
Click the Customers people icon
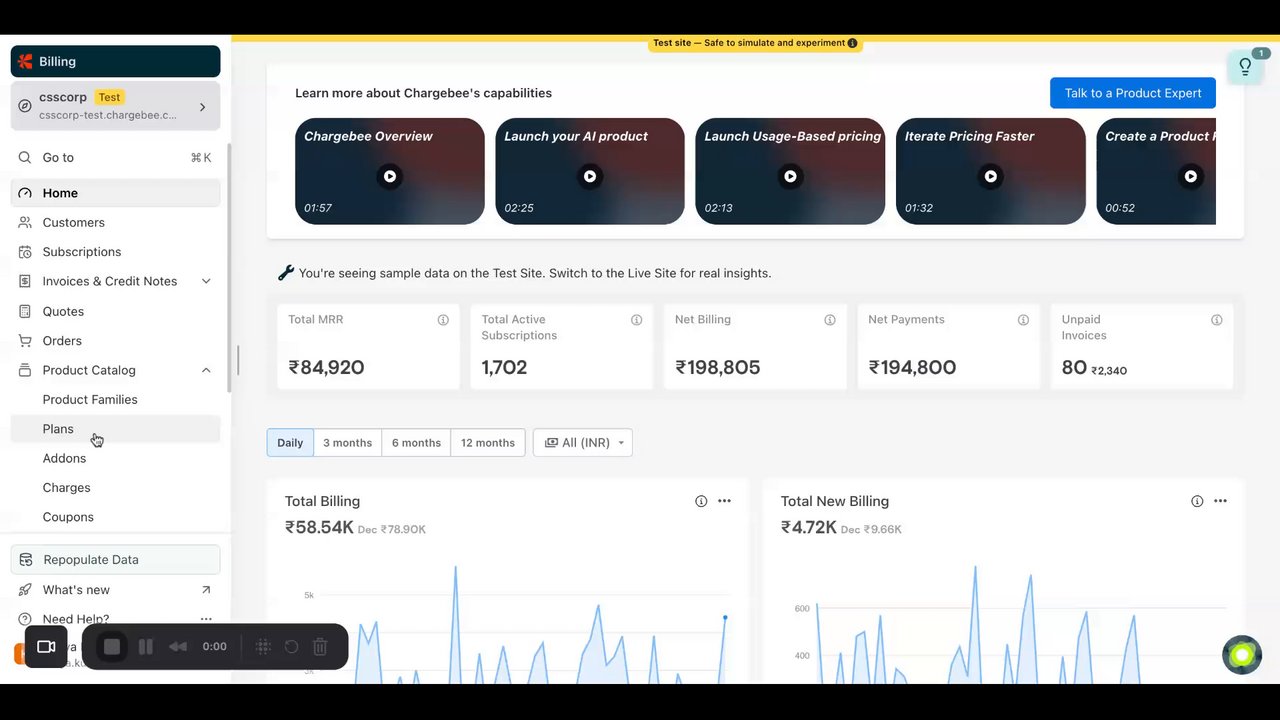(25, 222)
